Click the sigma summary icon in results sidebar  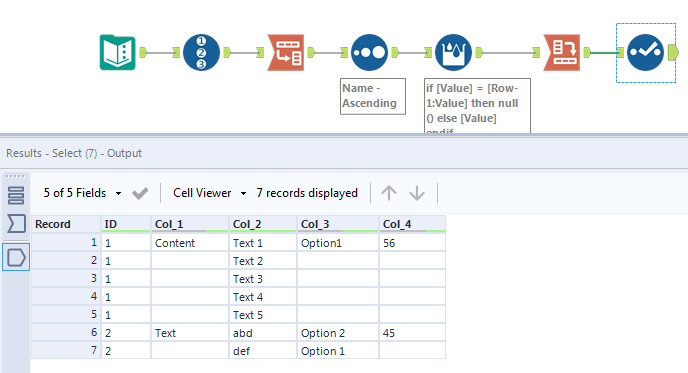(x=16, y=224)
